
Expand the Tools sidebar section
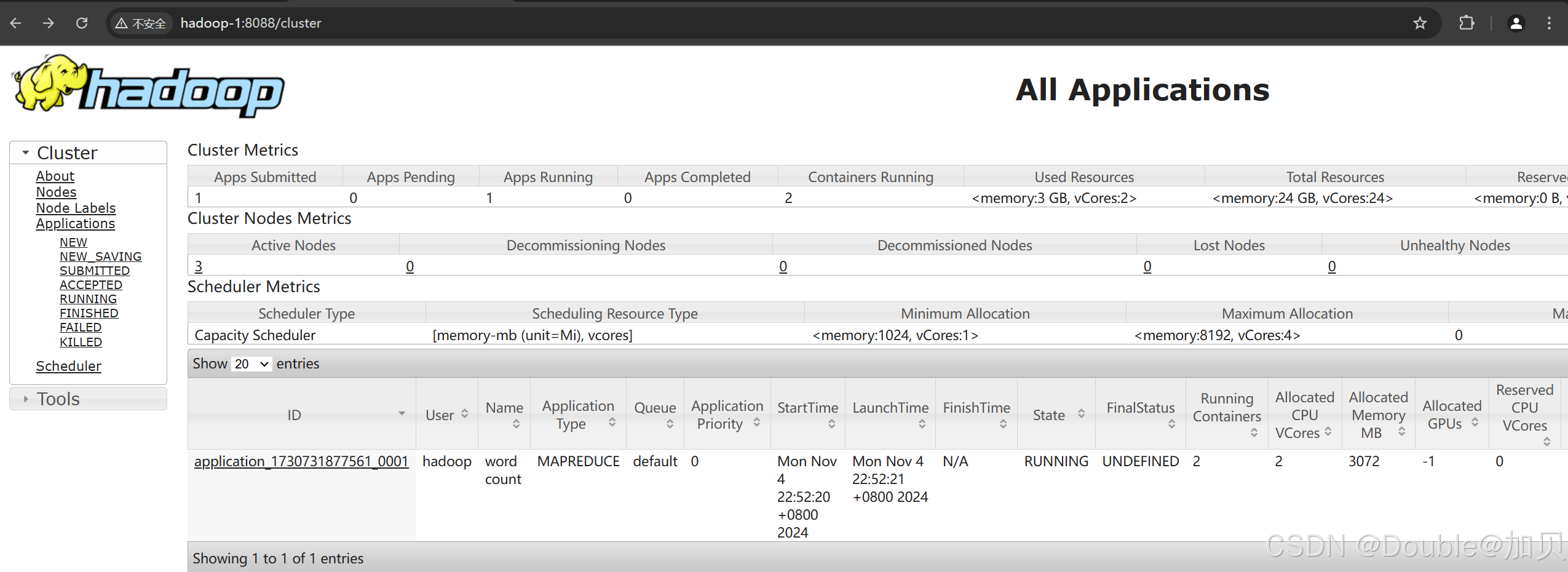(x=88, y=399)
